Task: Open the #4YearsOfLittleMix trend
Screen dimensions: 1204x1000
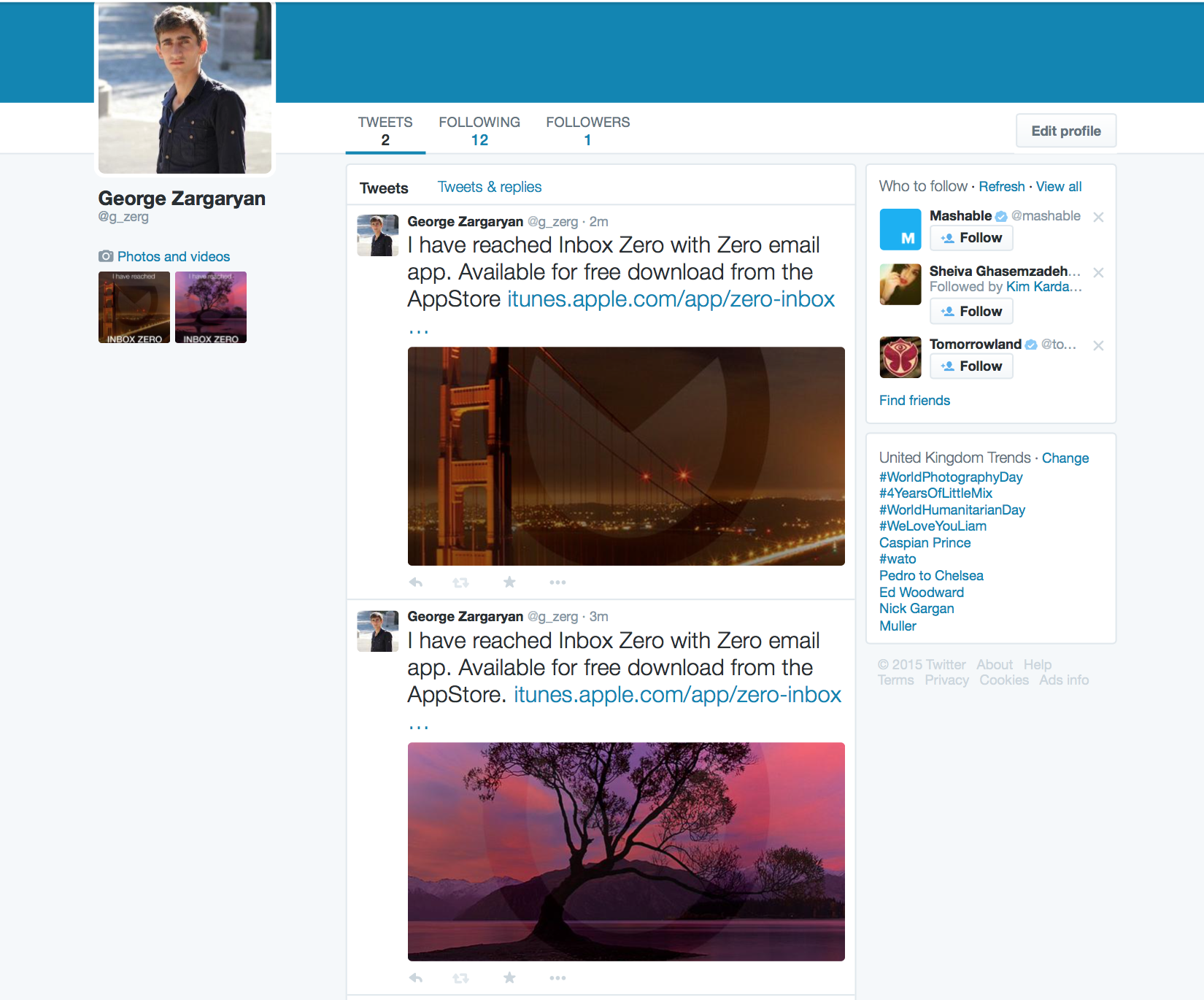Action: pos(935,493)
